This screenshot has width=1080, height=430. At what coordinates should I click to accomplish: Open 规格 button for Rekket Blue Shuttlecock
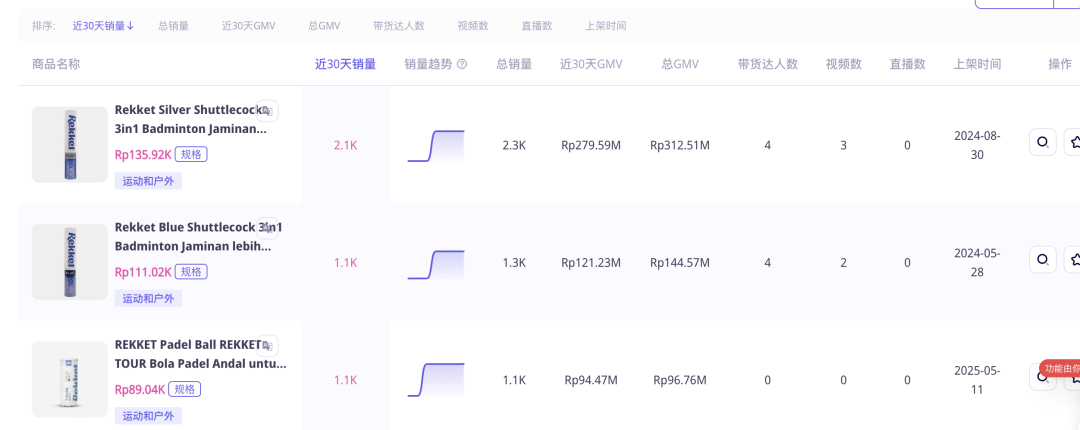(x=191, y=272)
